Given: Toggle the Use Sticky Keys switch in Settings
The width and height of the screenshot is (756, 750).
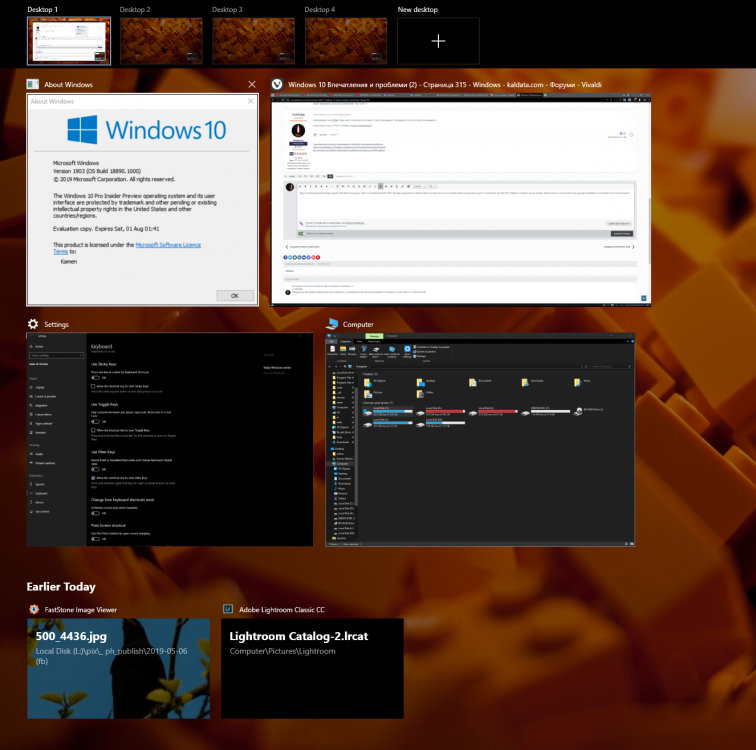Looking at the screenshot, I should [x=95, y=378].
